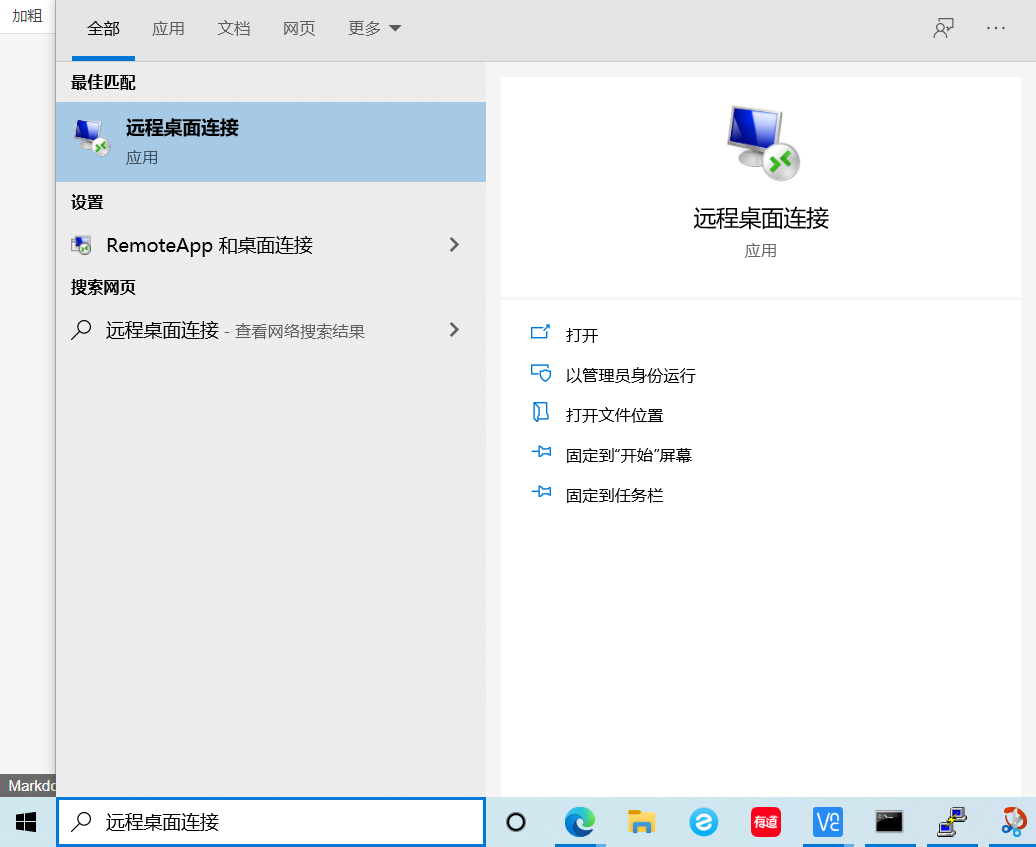This screenshot has width=1036, height=847.
Task: Open the scissors snipping app on taskbar
Action: [x=1014, y=822]
